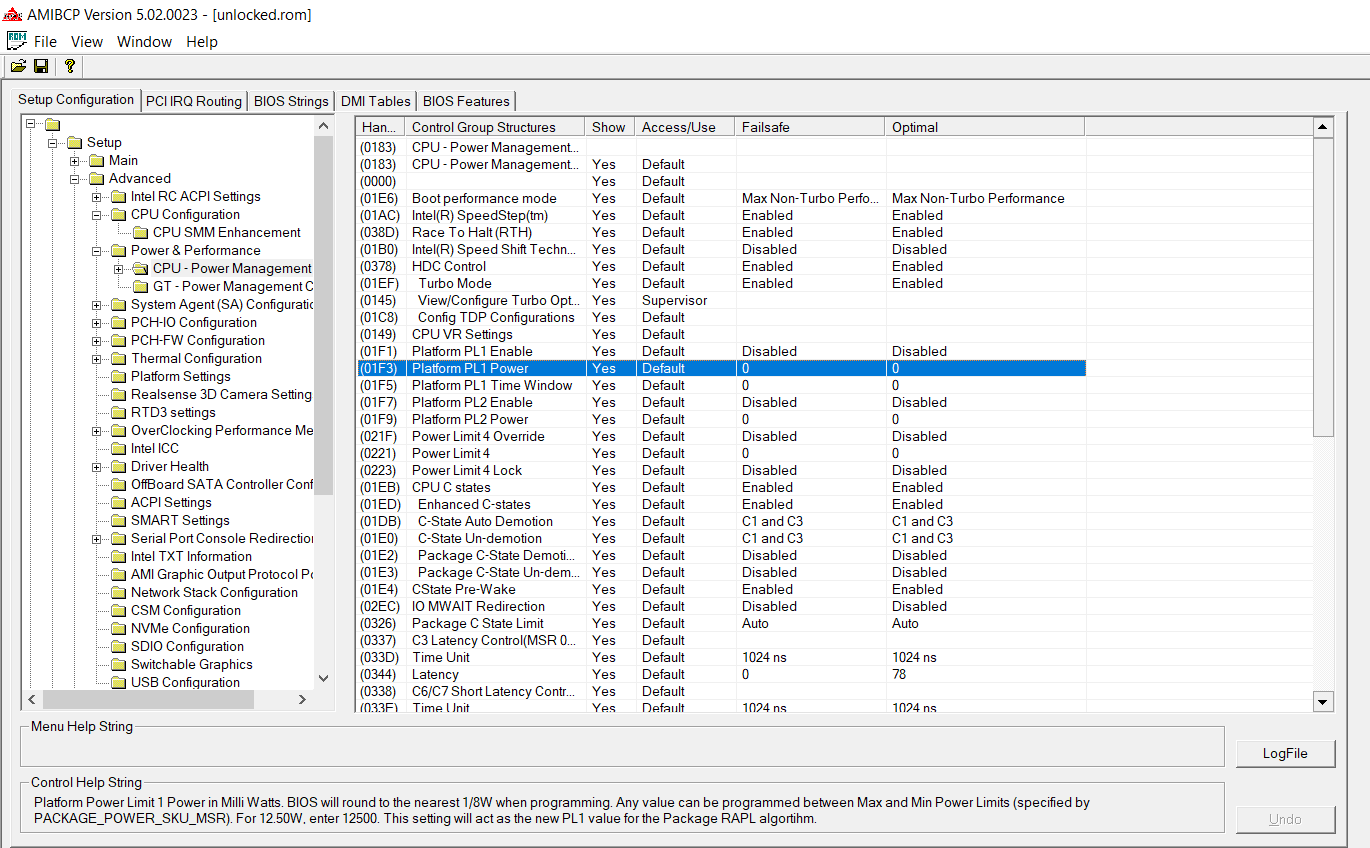Select the Package C State Limit row
The width and height of the screenshot is (1370, 848).
[721, 624]
